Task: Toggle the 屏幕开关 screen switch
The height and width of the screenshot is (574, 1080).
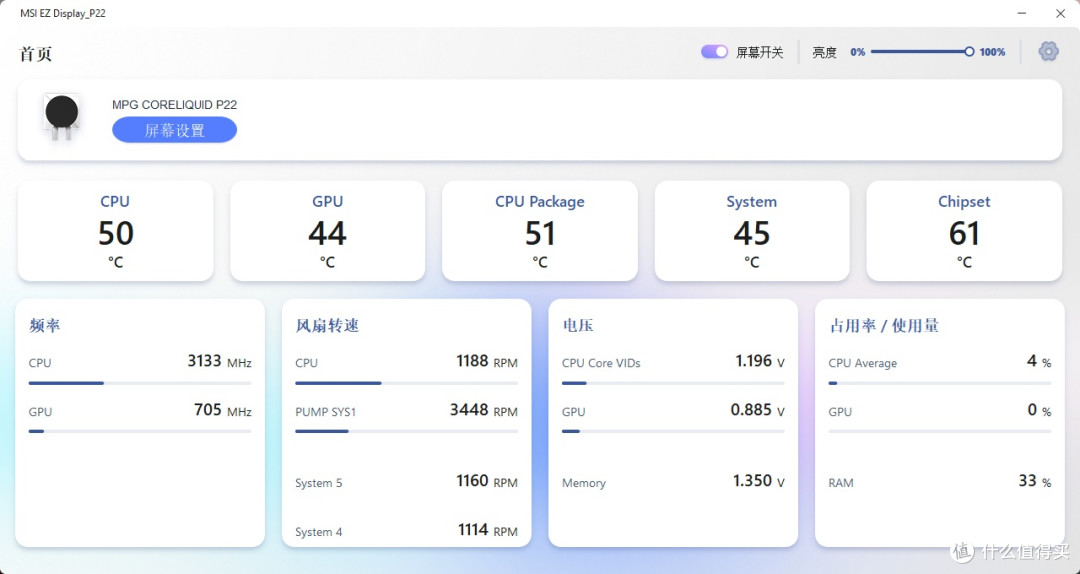Action: (x=714, y=52)
